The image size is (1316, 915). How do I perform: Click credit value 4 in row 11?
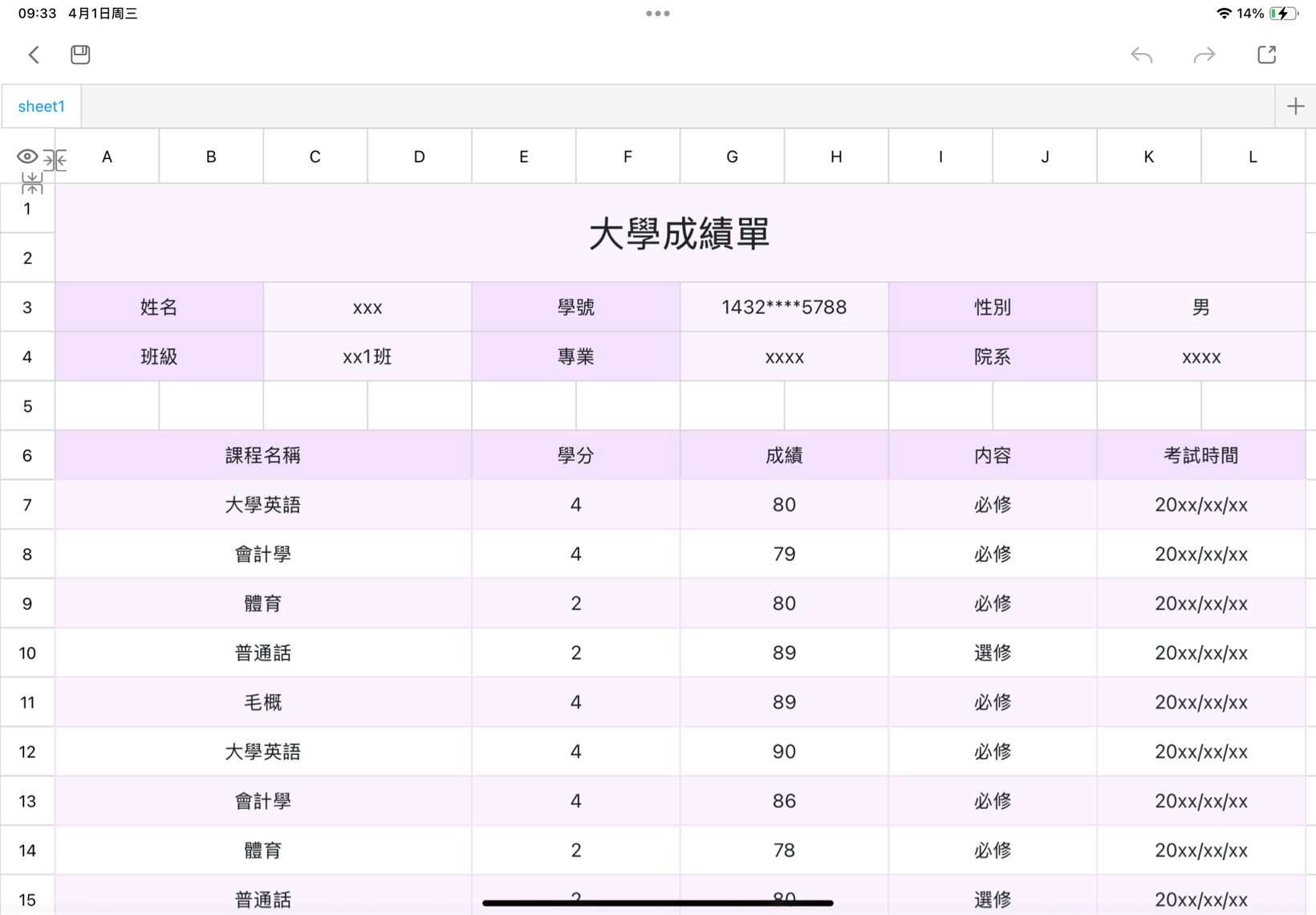pos(576,702)
